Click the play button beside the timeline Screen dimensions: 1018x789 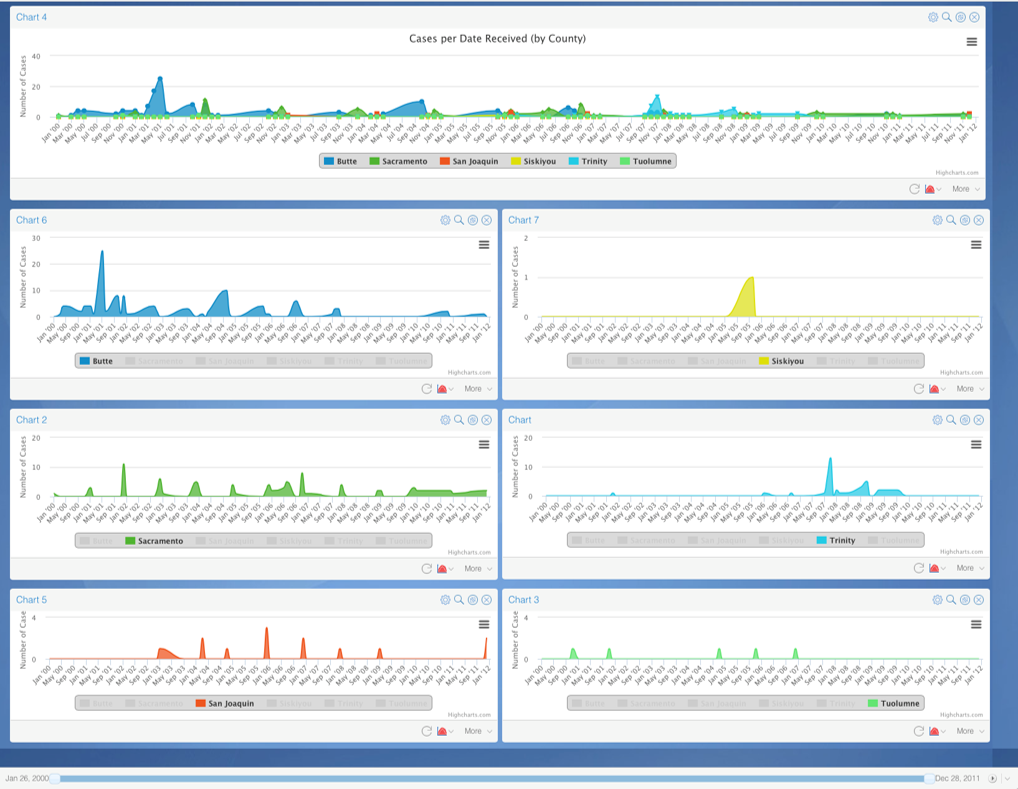[x=993, y=778]
